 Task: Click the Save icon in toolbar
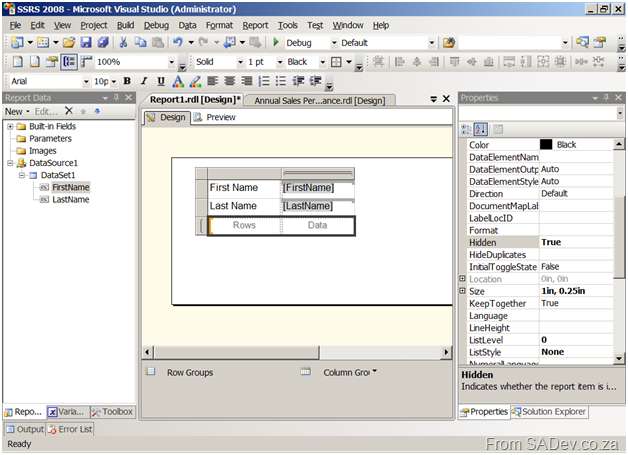click(86, 42)
